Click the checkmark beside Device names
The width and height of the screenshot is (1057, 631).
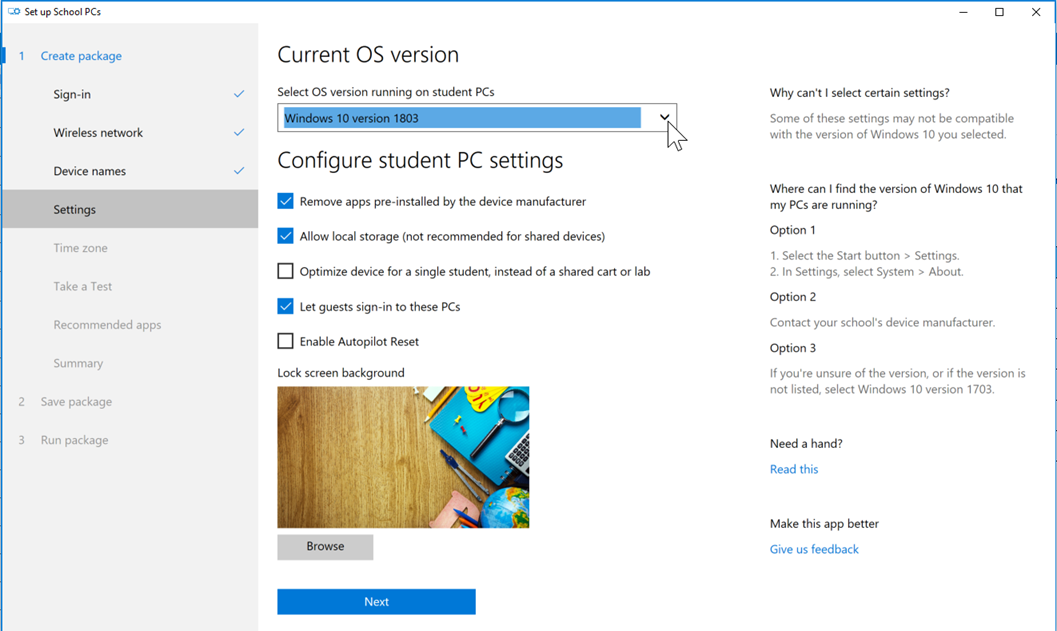[239, 171]
